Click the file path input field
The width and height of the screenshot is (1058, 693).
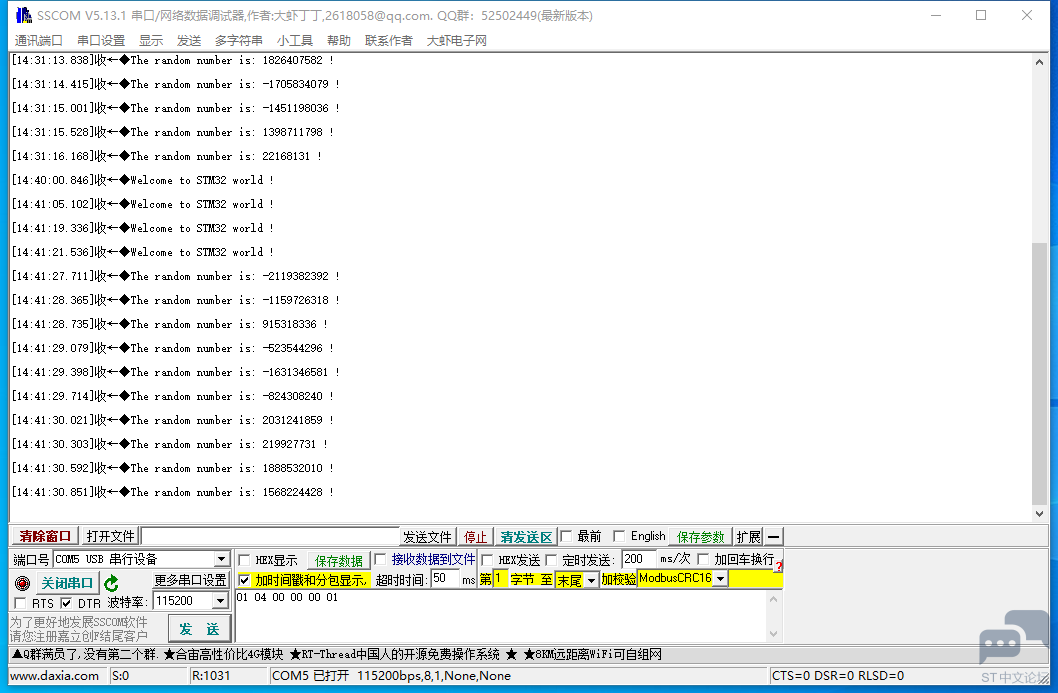tap(271, 536)
